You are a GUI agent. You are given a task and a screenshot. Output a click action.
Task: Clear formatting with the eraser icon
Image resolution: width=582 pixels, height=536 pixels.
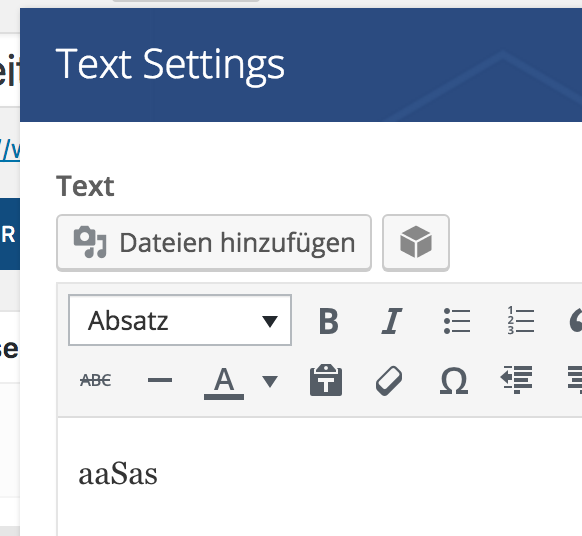point(389,380)
